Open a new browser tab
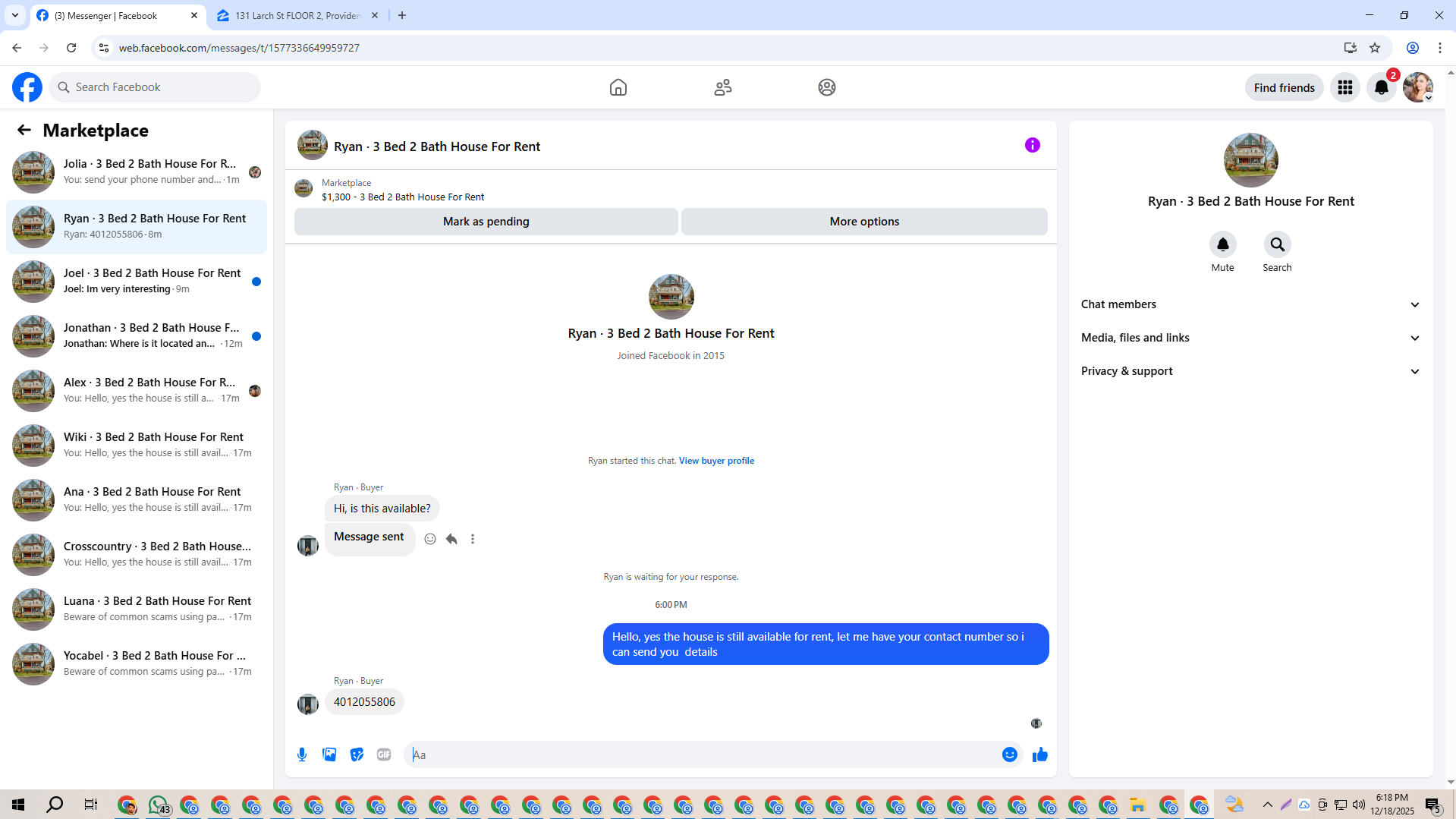1456x819 pixels. pyautogui.click(x=402, y=16)
